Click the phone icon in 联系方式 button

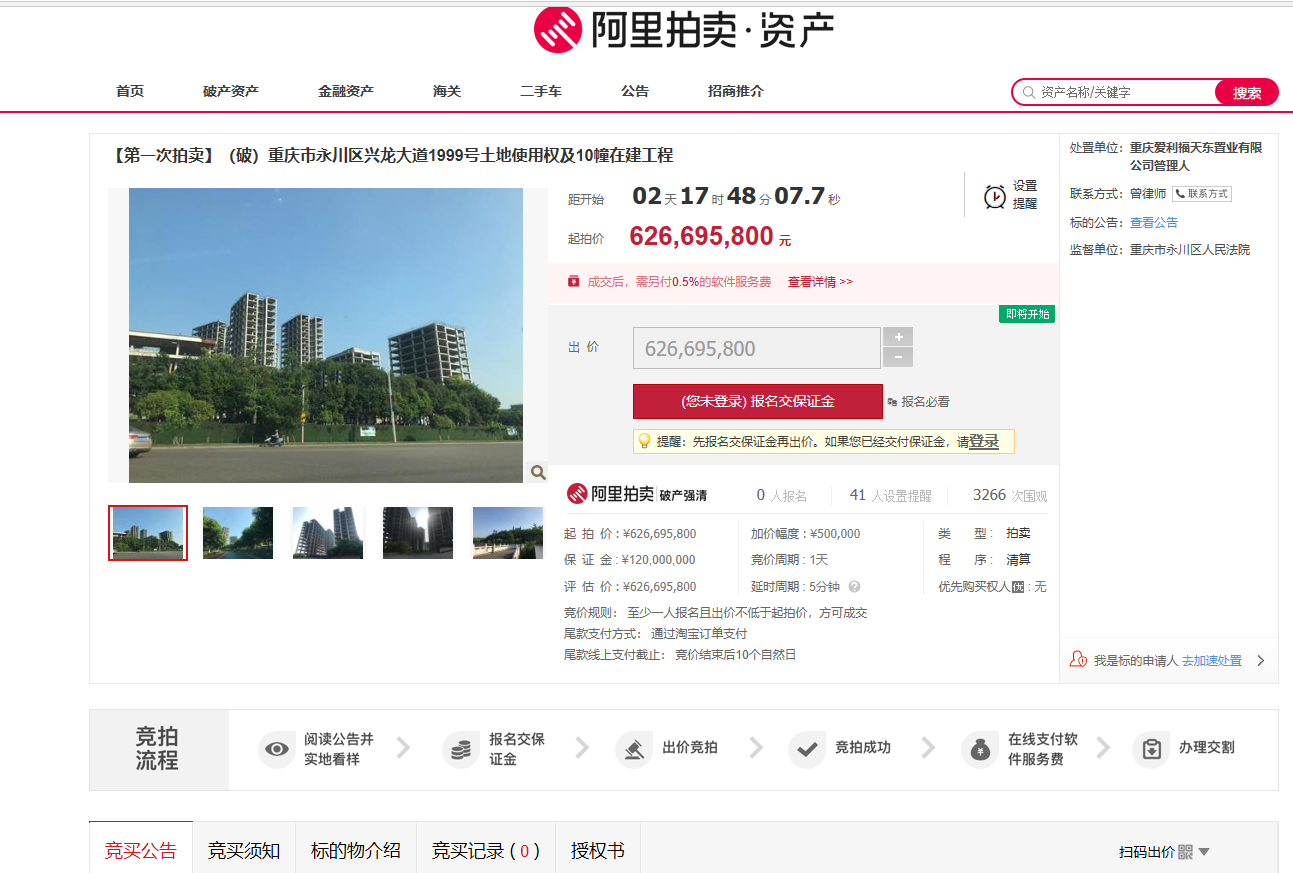(x=1180, y=194)
